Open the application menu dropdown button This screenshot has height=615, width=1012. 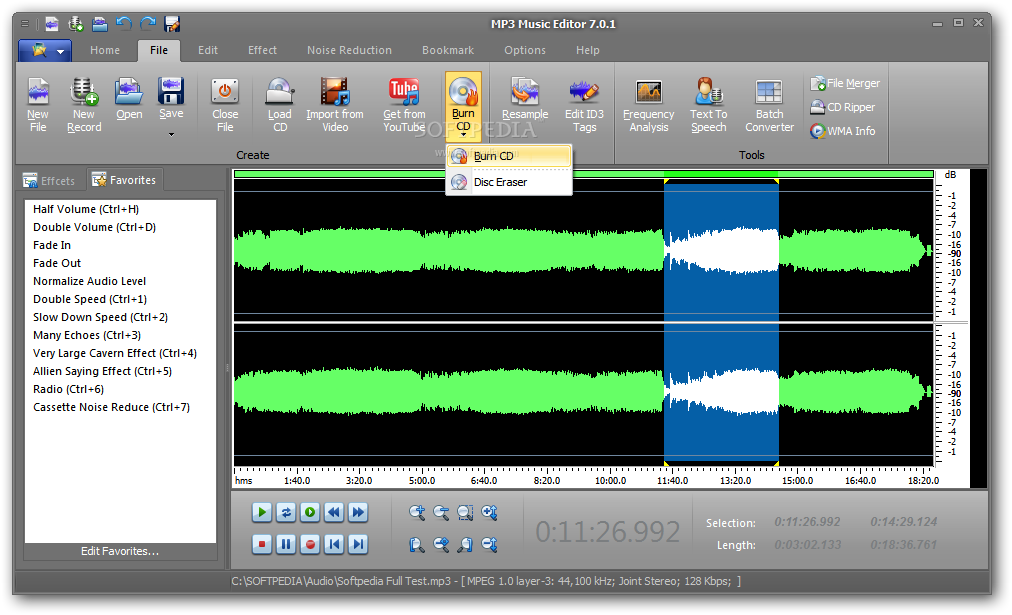coord(45,50)
